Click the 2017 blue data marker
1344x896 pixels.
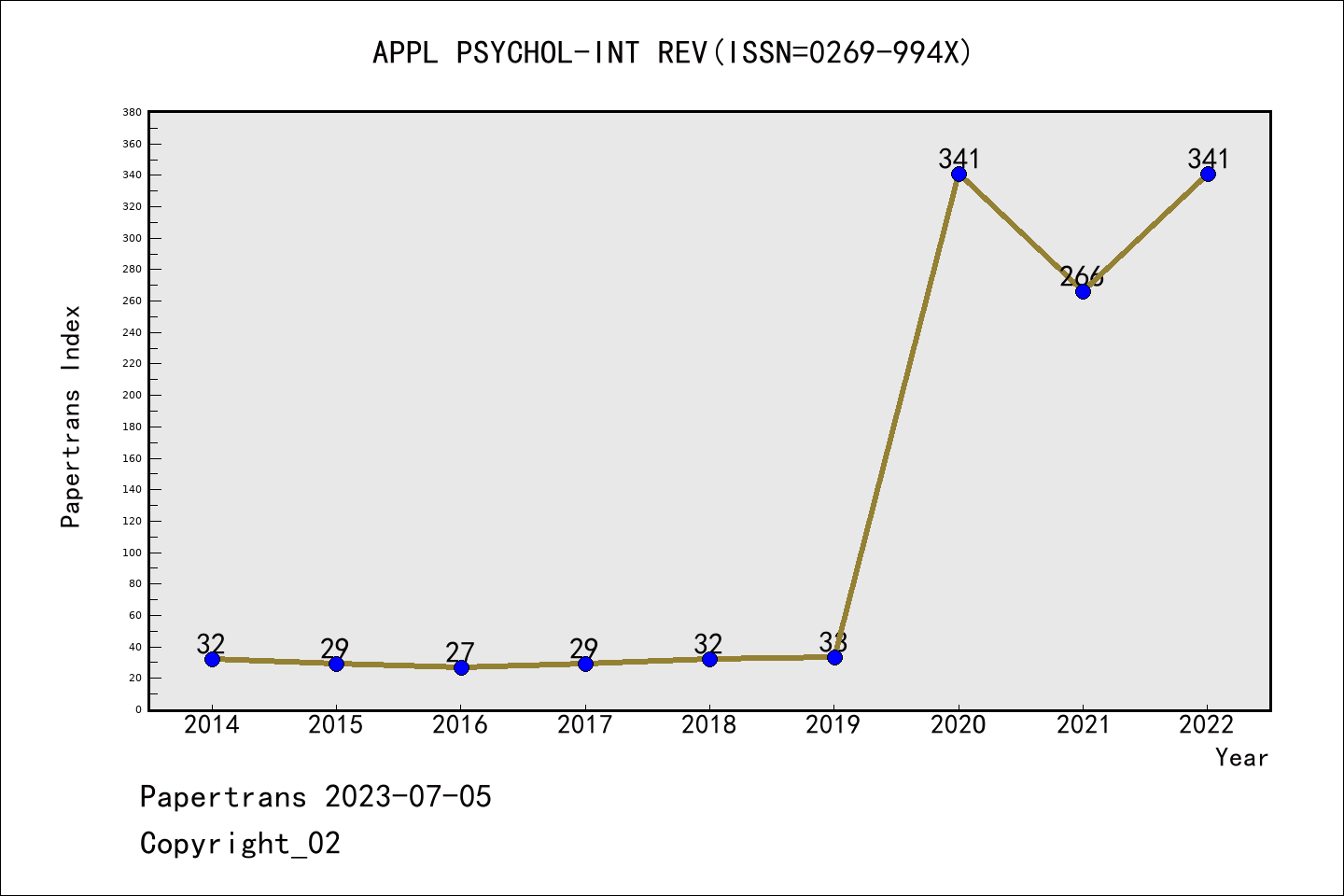(x=585, y=664)
